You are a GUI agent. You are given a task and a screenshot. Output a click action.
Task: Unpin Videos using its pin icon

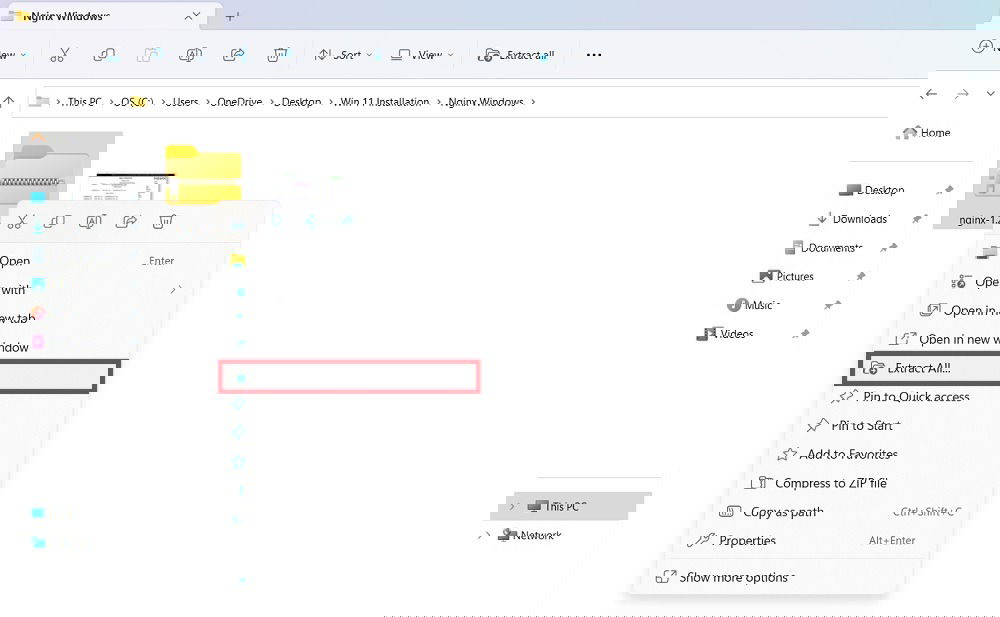(802, 334)
